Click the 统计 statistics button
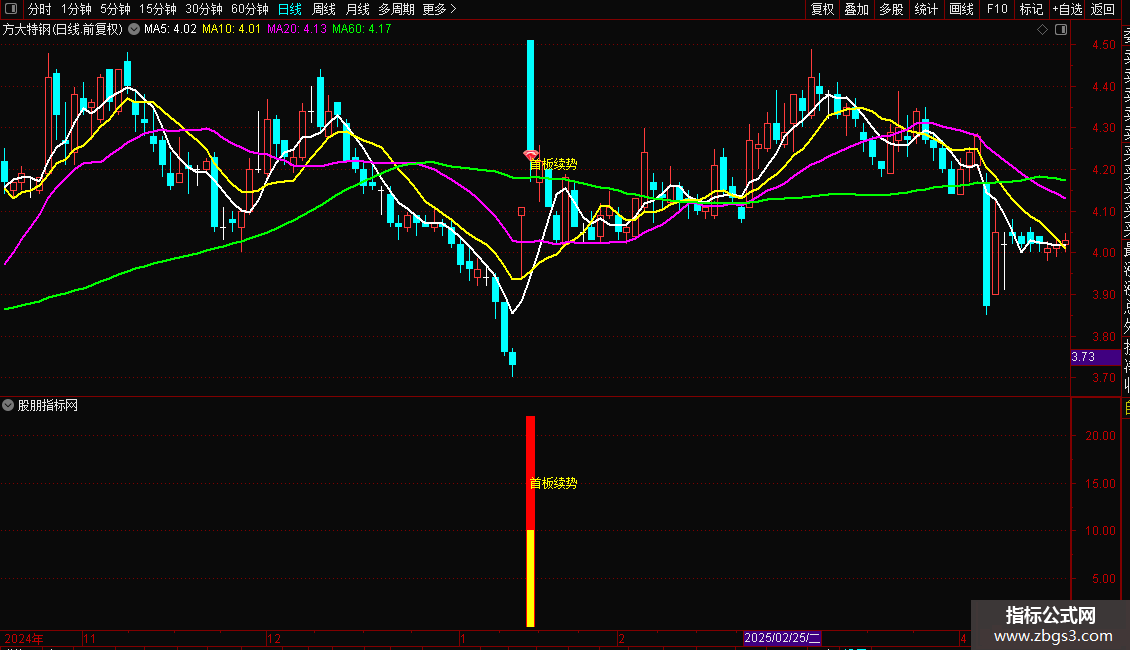1130x650 pixels. pyautogui.click(x=926, y=9)
